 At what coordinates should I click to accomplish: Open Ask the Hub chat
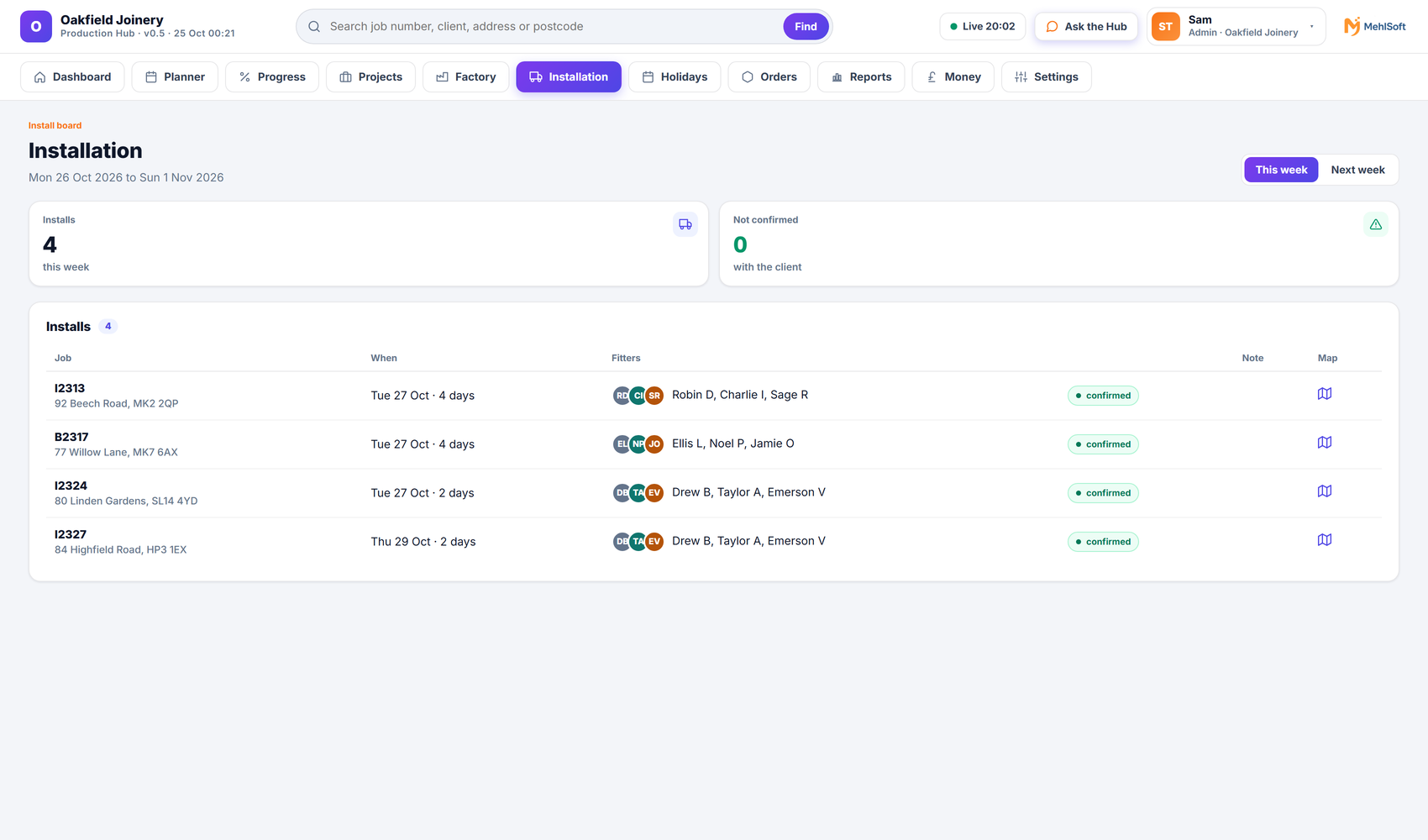(1086, 27)
